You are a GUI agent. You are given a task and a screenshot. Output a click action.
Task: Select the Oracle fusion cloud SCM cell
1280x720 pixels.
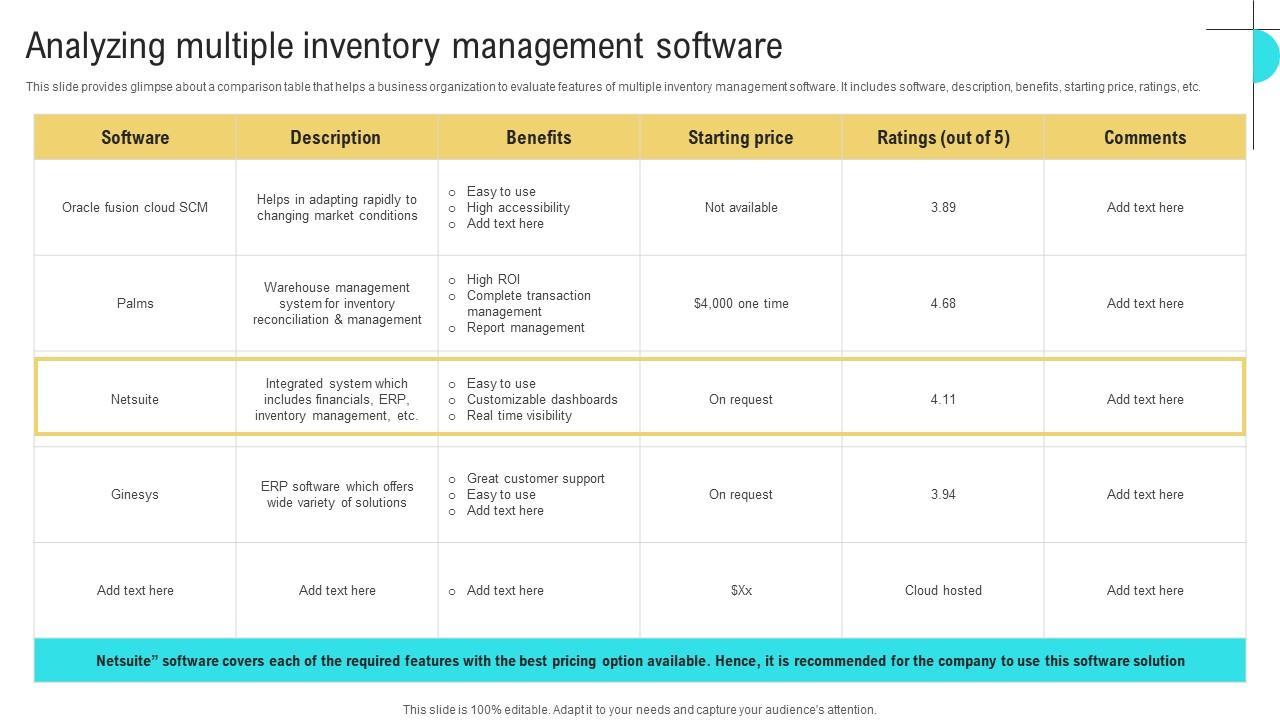(x=135, y=208)
